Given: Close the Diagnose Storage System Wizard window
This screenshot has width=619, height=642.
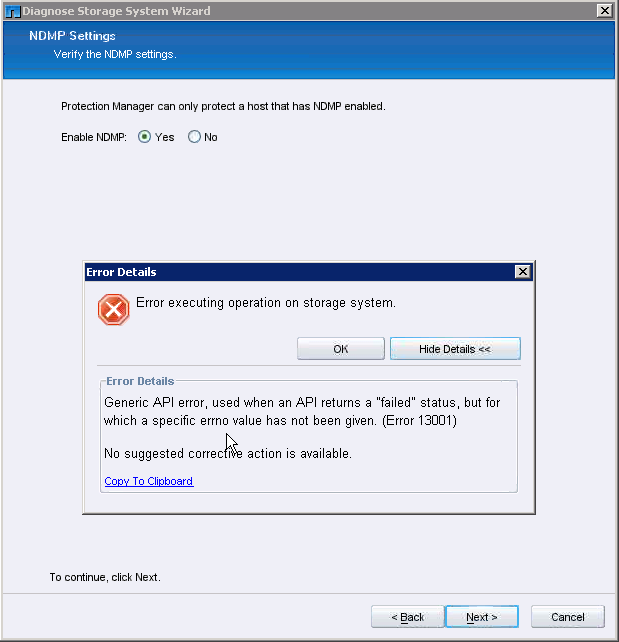Looking at the screenshot, I should click(605, 10).
